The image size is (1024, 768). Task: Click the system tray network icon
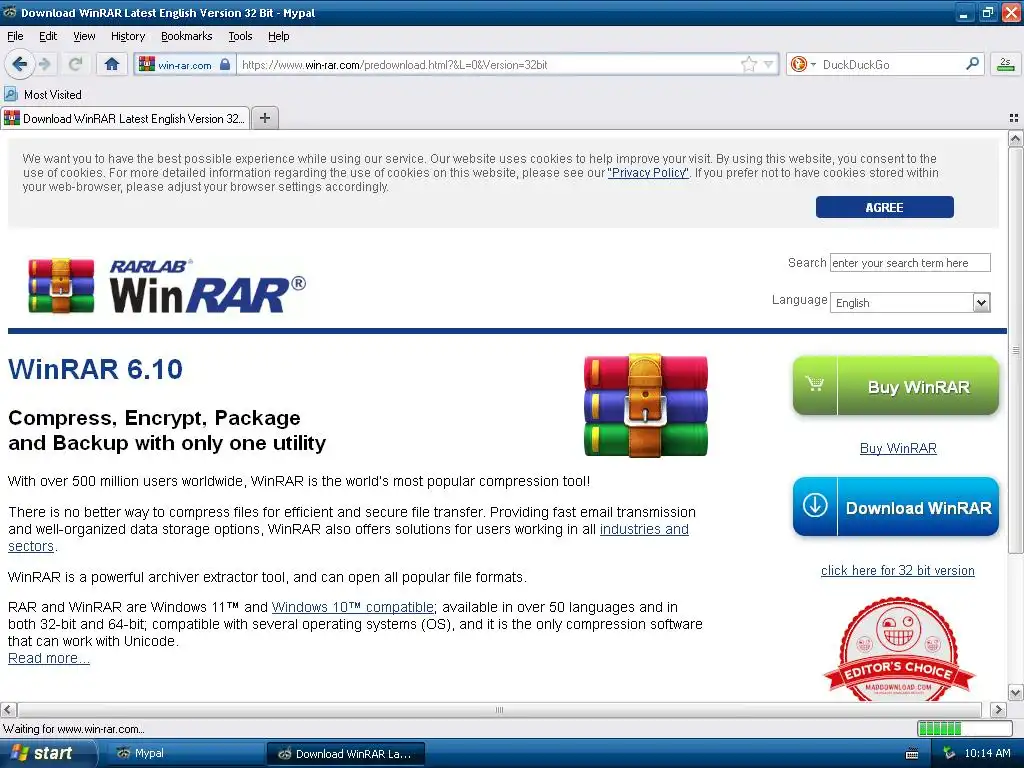[x=949, y=753]
